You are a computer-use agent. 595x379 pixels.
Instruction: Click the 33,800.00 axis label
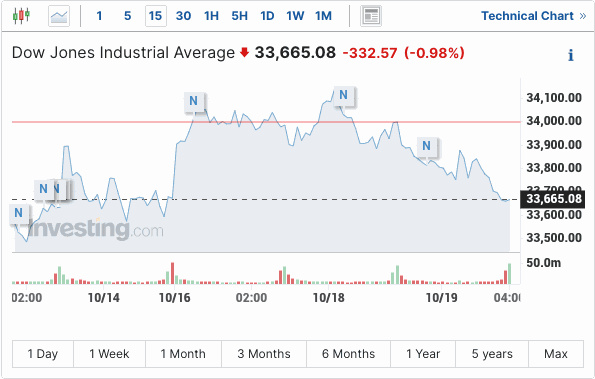[554, 167]
